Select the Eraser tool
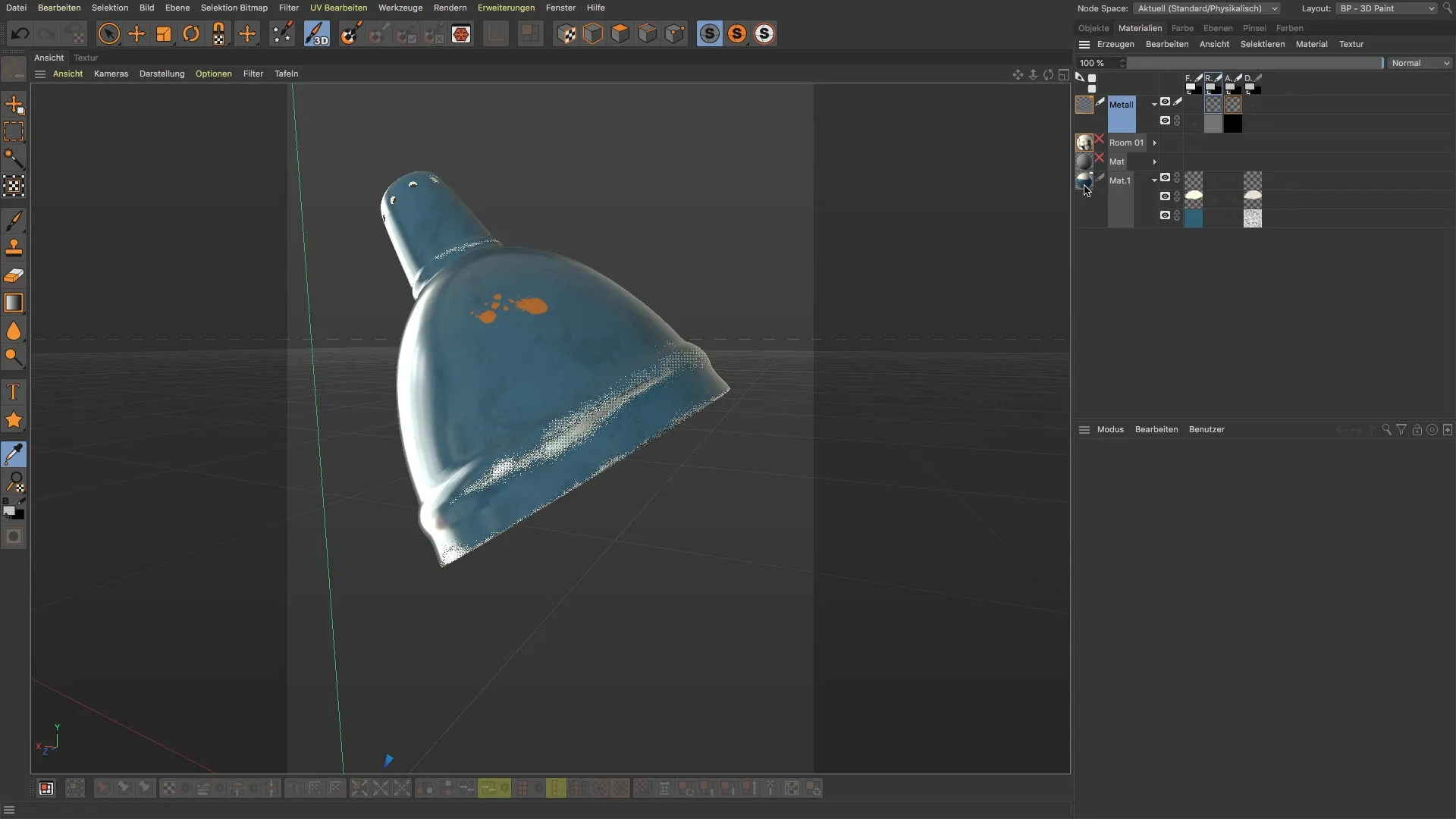This screenshot has height=819, width=1456. coord(14,275)
